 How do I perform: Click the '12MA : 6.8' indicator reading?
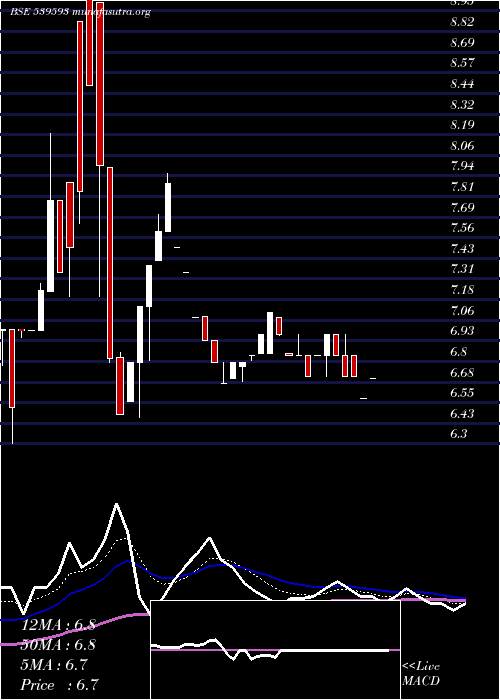(x=58, y=625)
